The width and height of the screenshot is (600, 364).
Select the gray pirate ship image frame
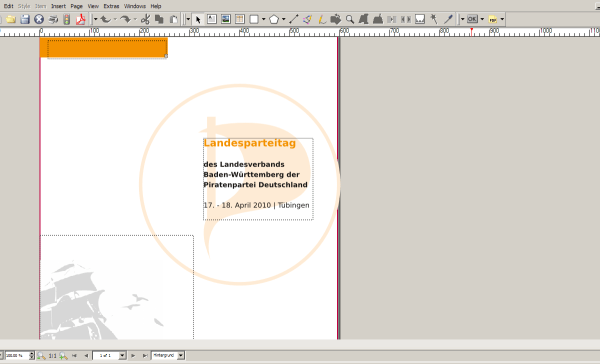point(117,287)
